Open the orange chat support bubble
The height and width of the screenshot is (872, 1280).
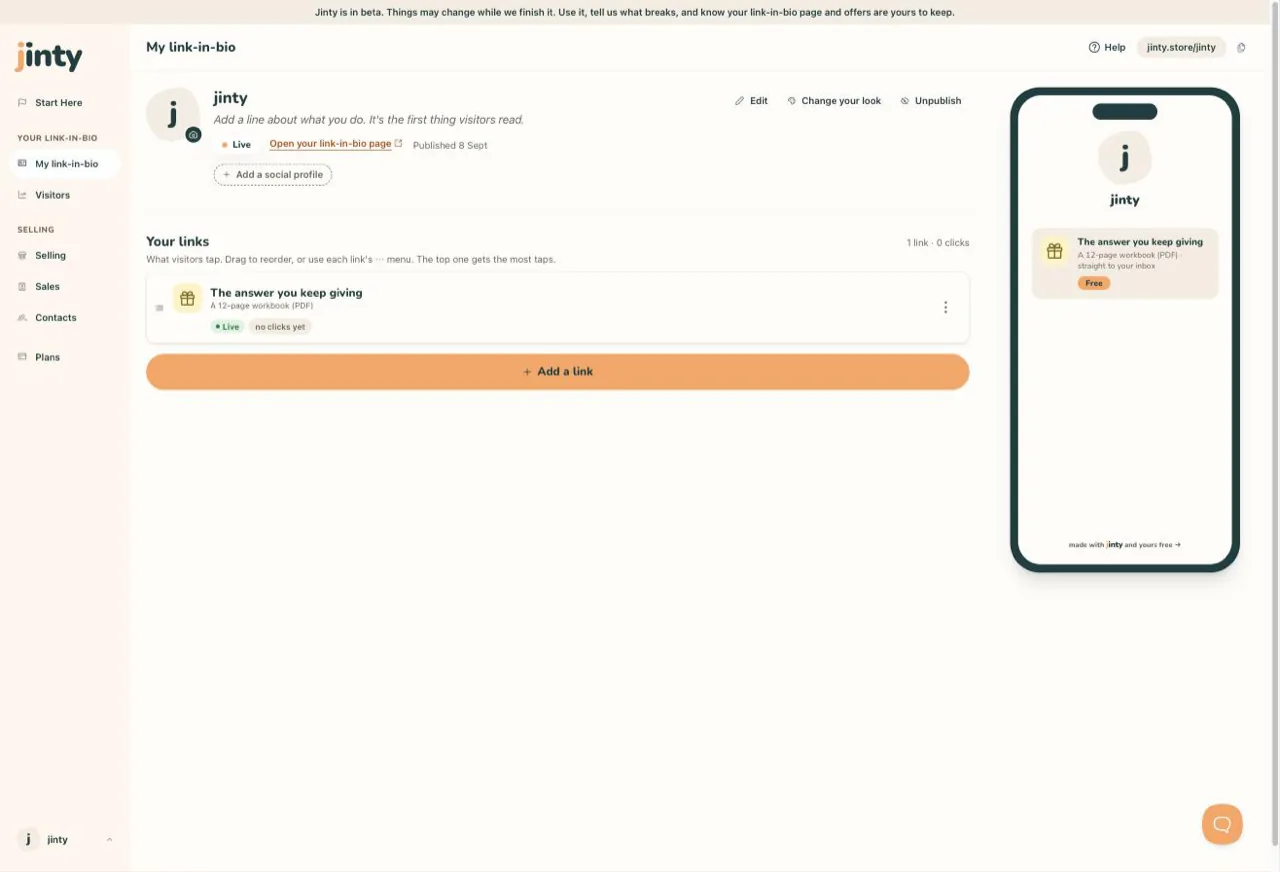tap(1222, 824)
